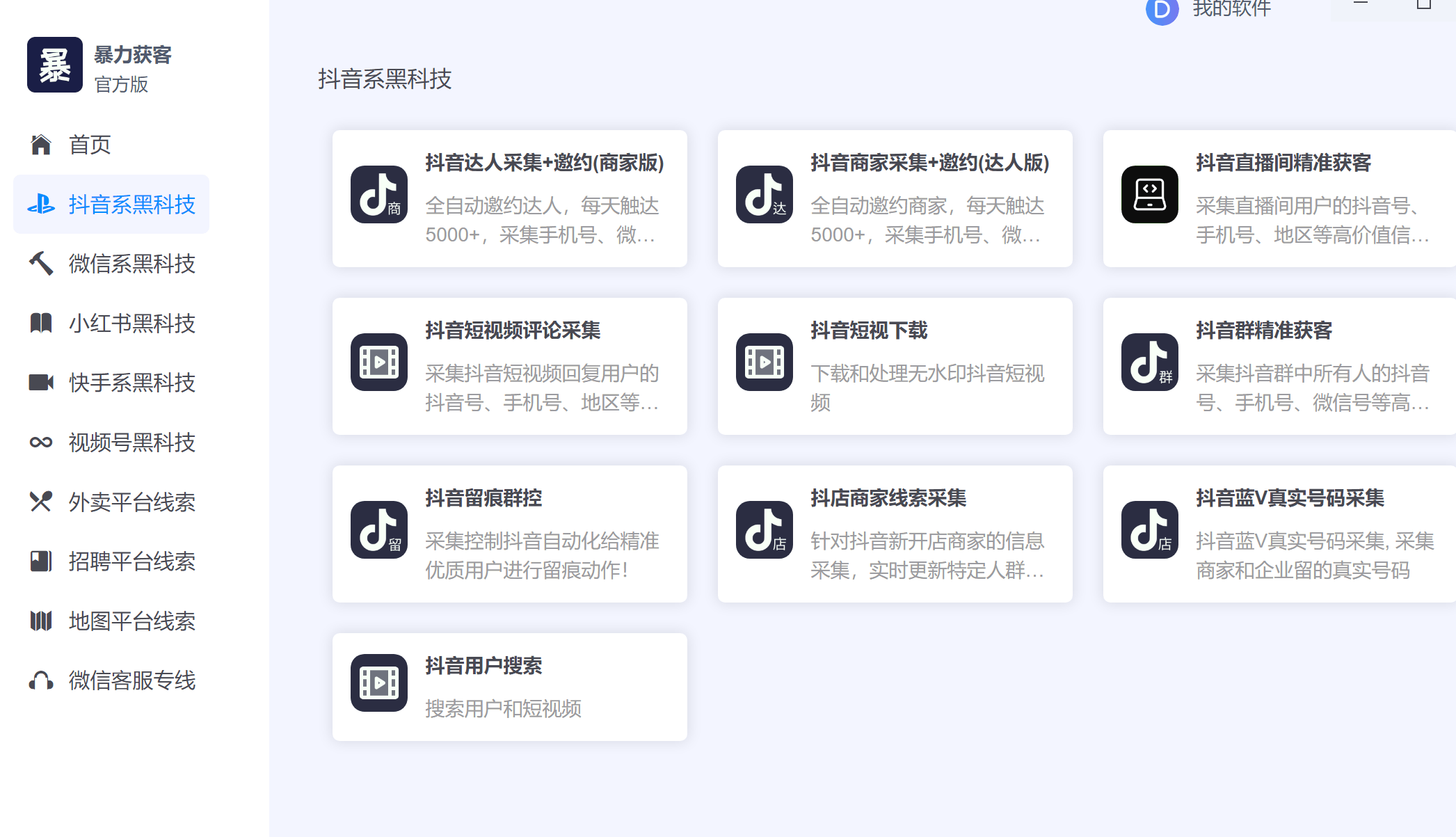The width and height of the screenshot is (1456, 837).
Task: Click the hammer icon for 微信系黑科技
Action: 41,264
